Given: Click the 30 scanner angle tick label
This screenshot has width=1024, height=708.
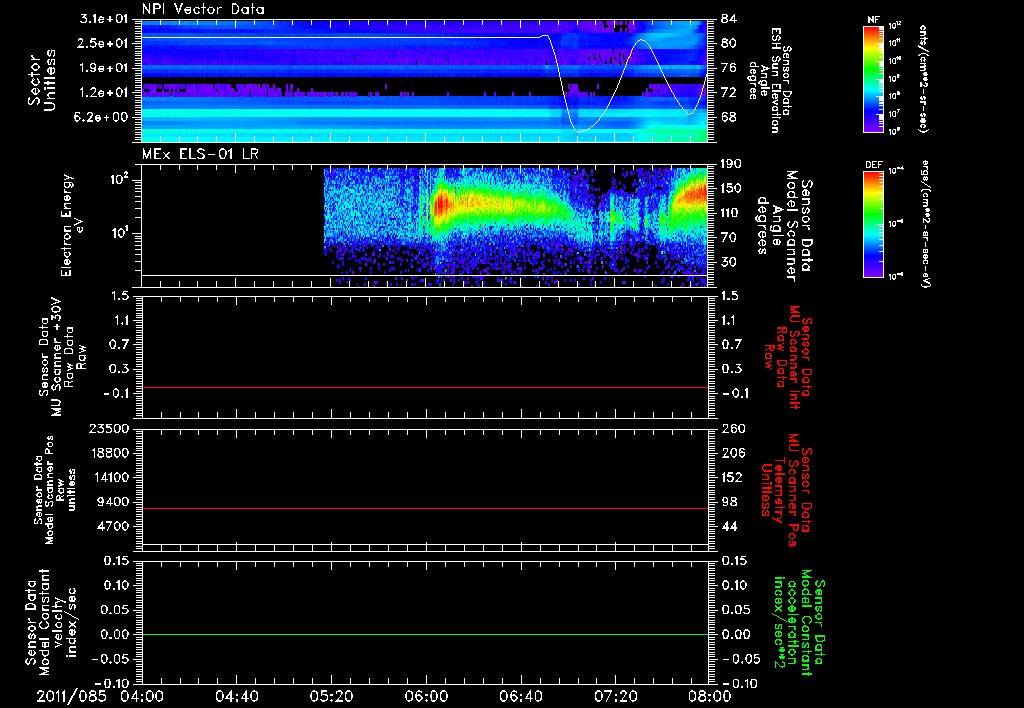Looking at the screenshot, I should [x=729, y=263].
